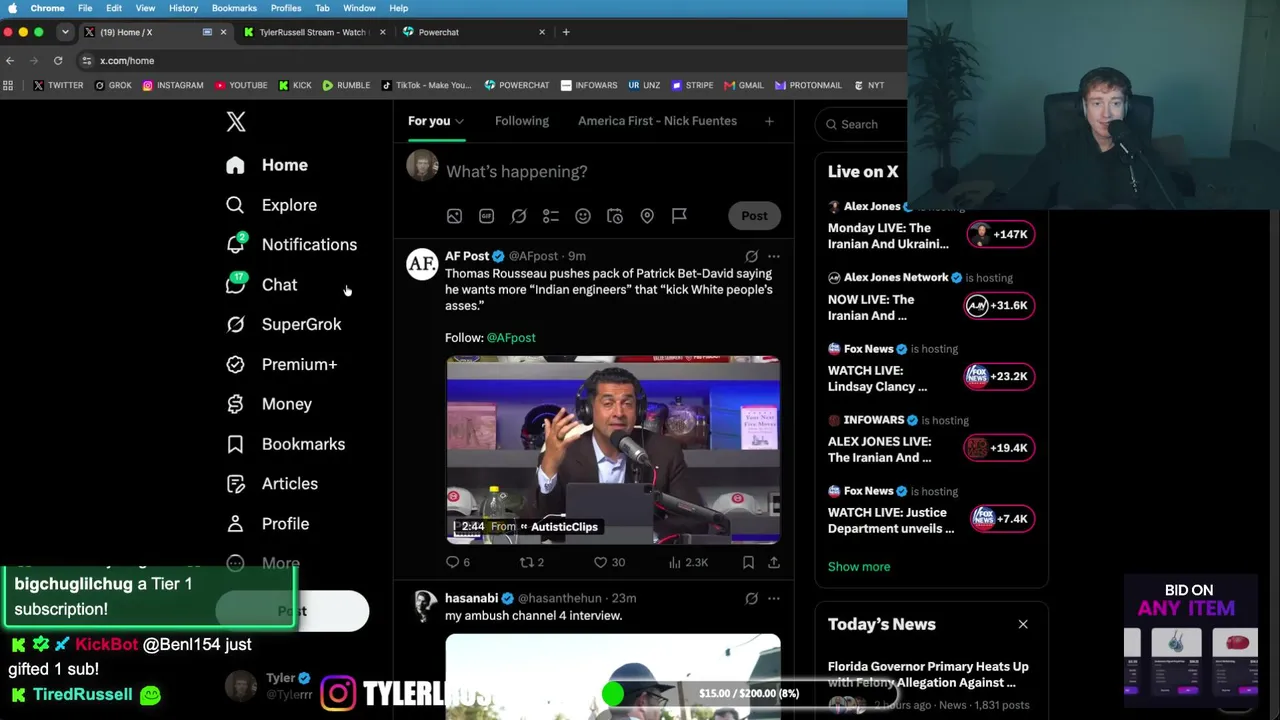The image size is (1280, 720).
Task: Open the Profiles menu
Action: [286, 8]
